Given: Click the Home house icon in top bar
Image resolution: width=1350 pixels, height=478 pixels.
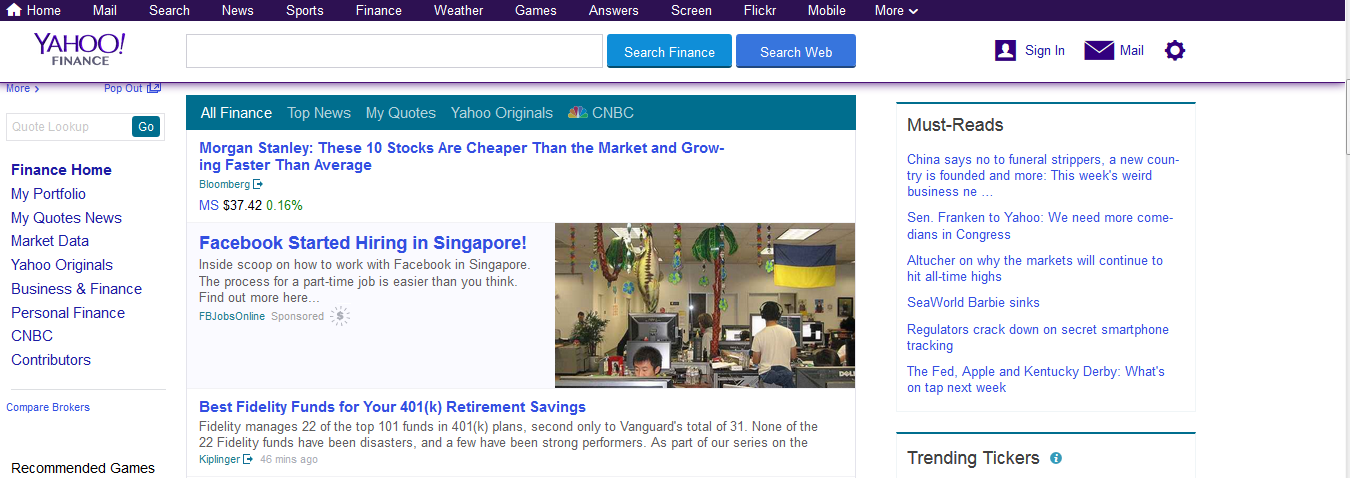Looking at the screenshot, I should (x=14, y=10).
